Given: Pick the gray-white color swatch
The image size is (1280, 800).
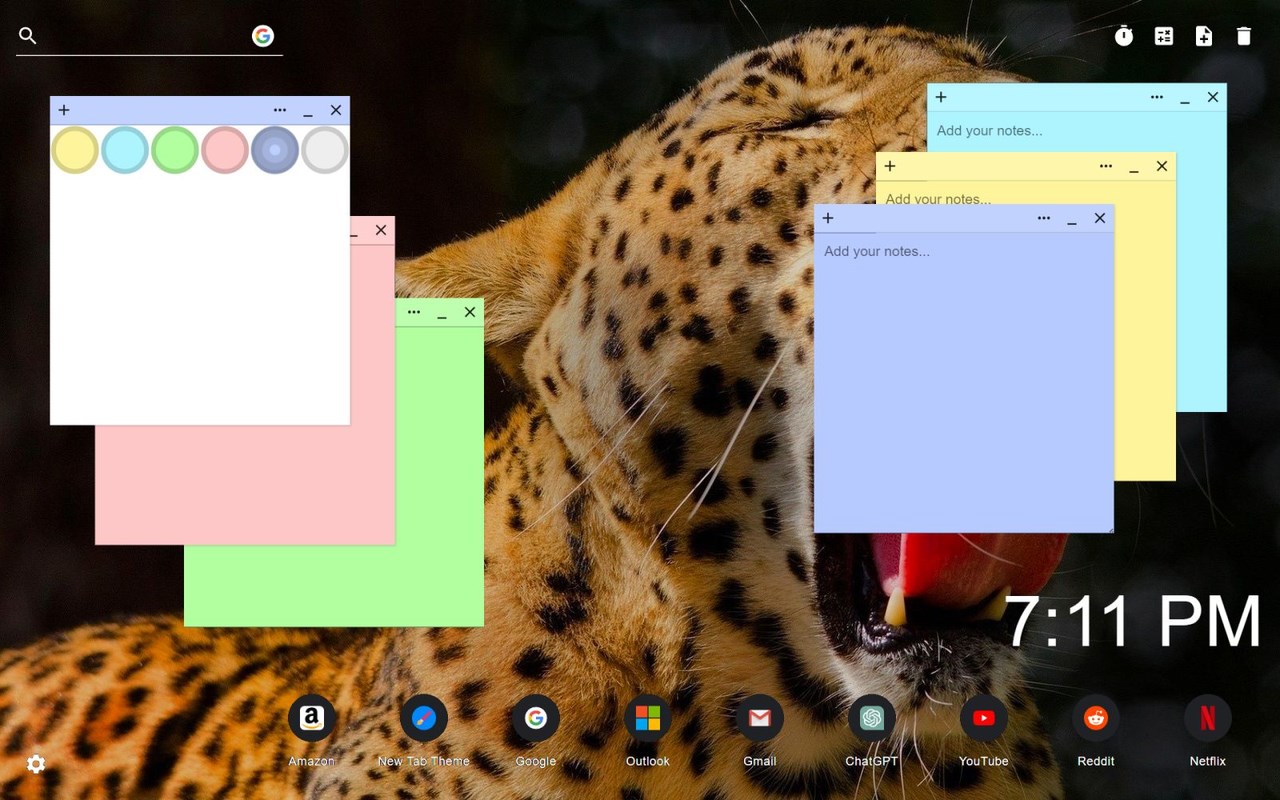Looking at the screenshot, I should 325,150.
